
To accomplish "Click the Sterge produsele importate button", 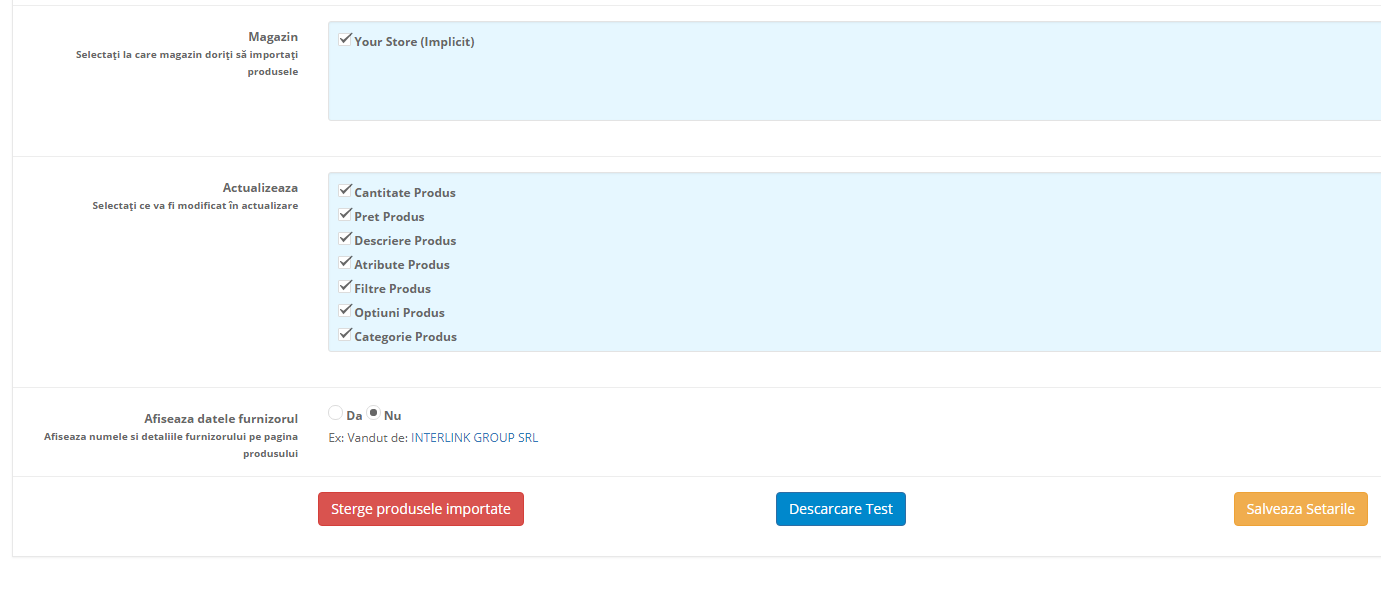I will (420, 508).
